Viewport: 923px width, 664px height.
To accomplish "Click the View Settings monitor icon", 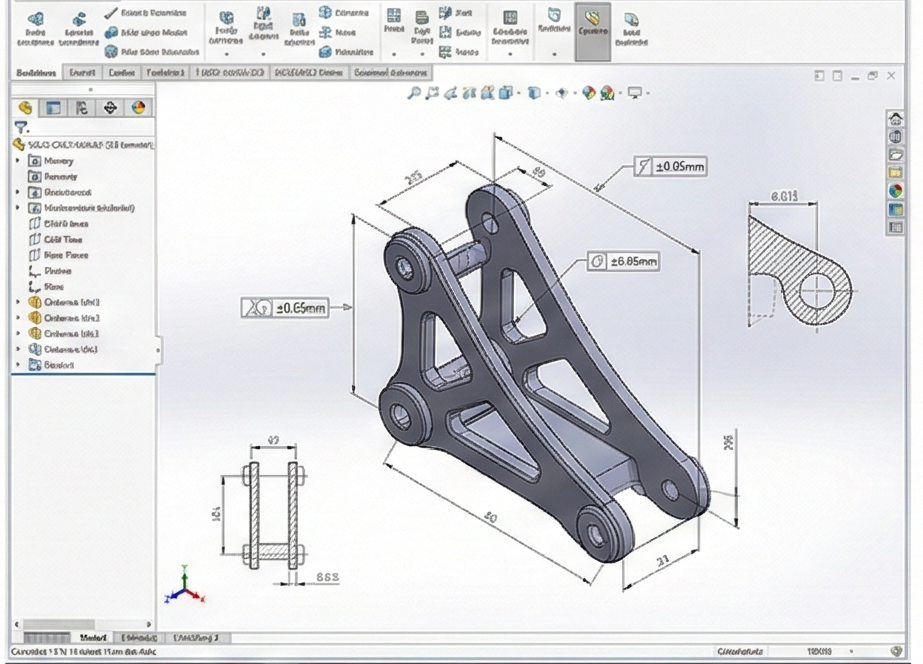I will tap(635, 92).
